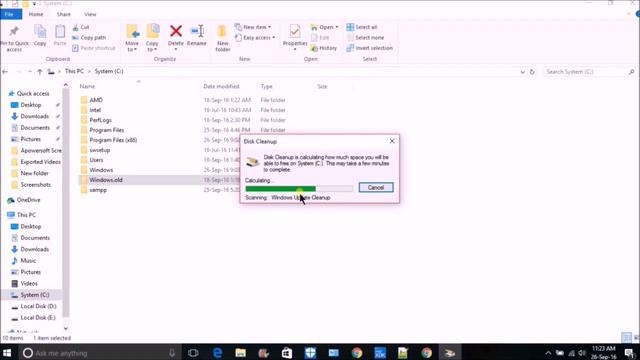Expand the Open dropdown in ribbon
The height and width of the screenshot is (360, 640).
pos(324,27)
